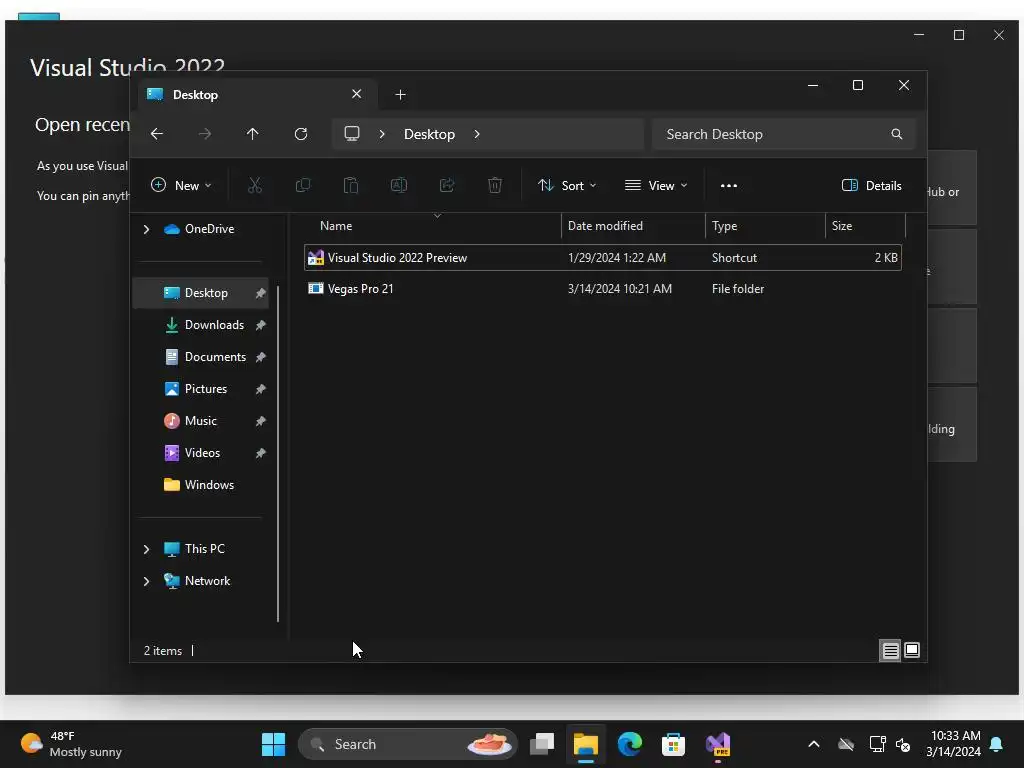The width and height of the screenshot is (1024, 768).
Task: Open Downloads in navigation pane
Action: click(x=214, y=325)
